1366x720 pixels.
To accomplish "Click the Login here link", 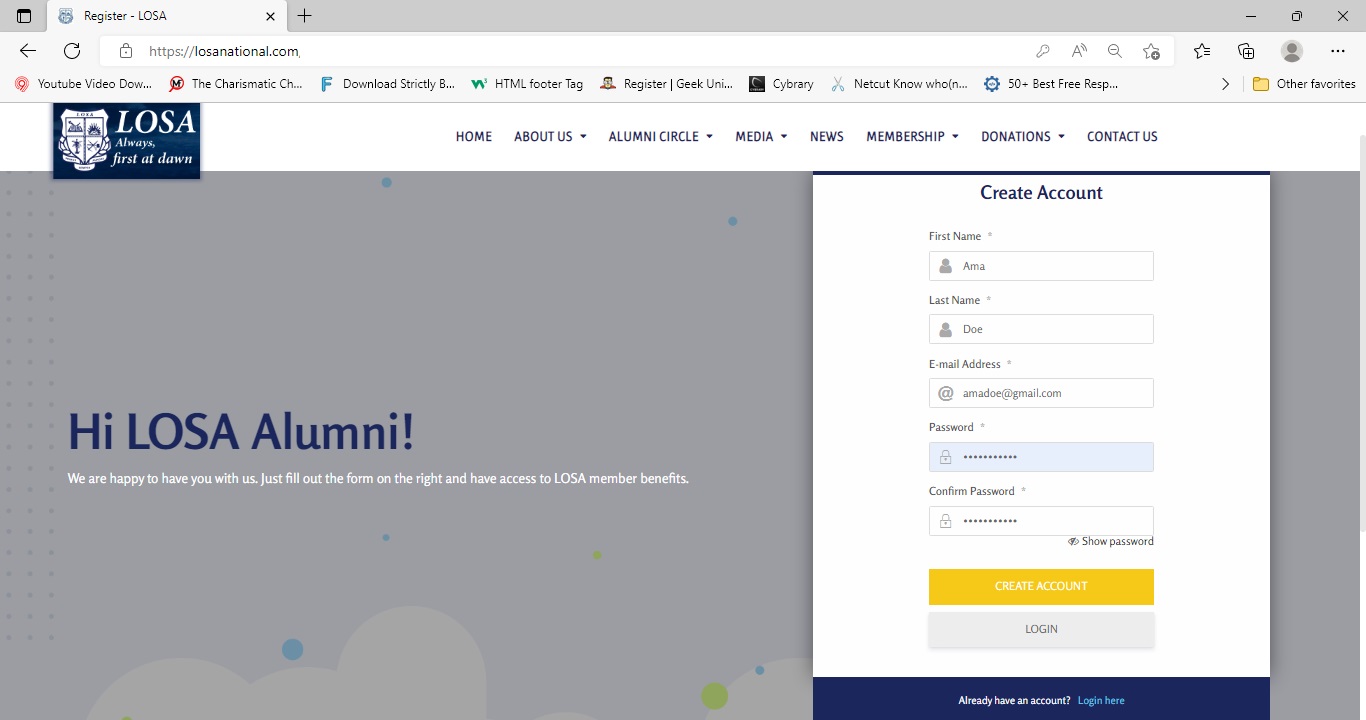I will 1101,701.
